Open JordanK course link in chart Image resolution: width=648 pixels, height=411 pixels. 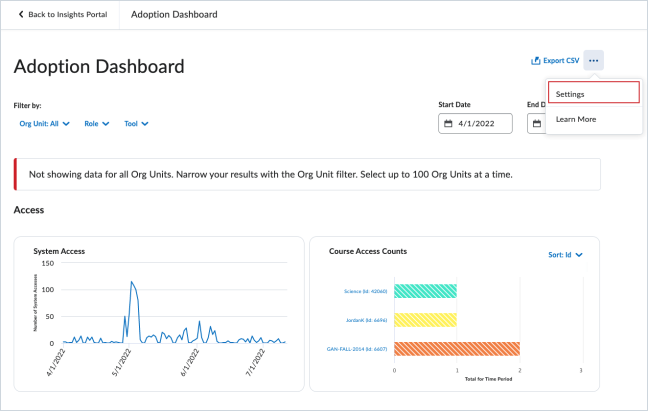(366, 320)
